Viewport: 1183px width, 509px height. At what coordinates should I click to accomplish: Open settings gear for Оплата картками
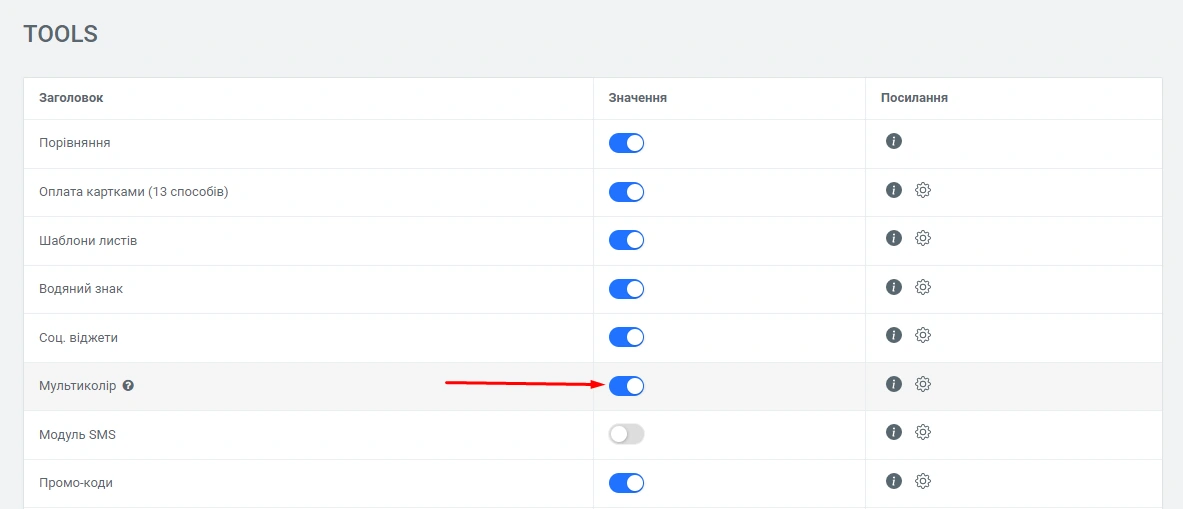coord(923,190)
